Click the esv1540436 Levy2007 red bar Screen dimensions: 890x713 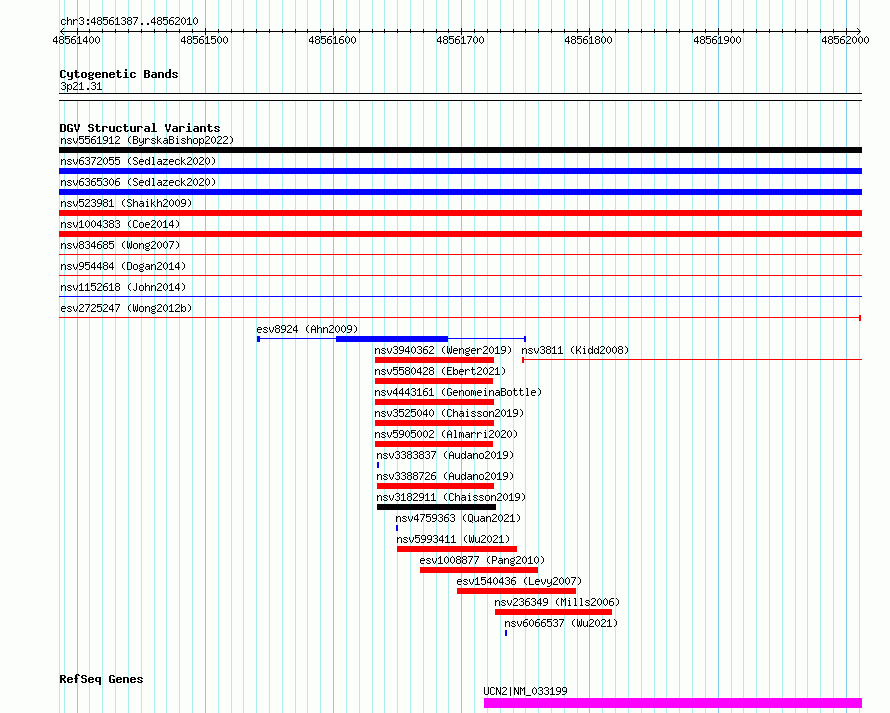(516, 591)
